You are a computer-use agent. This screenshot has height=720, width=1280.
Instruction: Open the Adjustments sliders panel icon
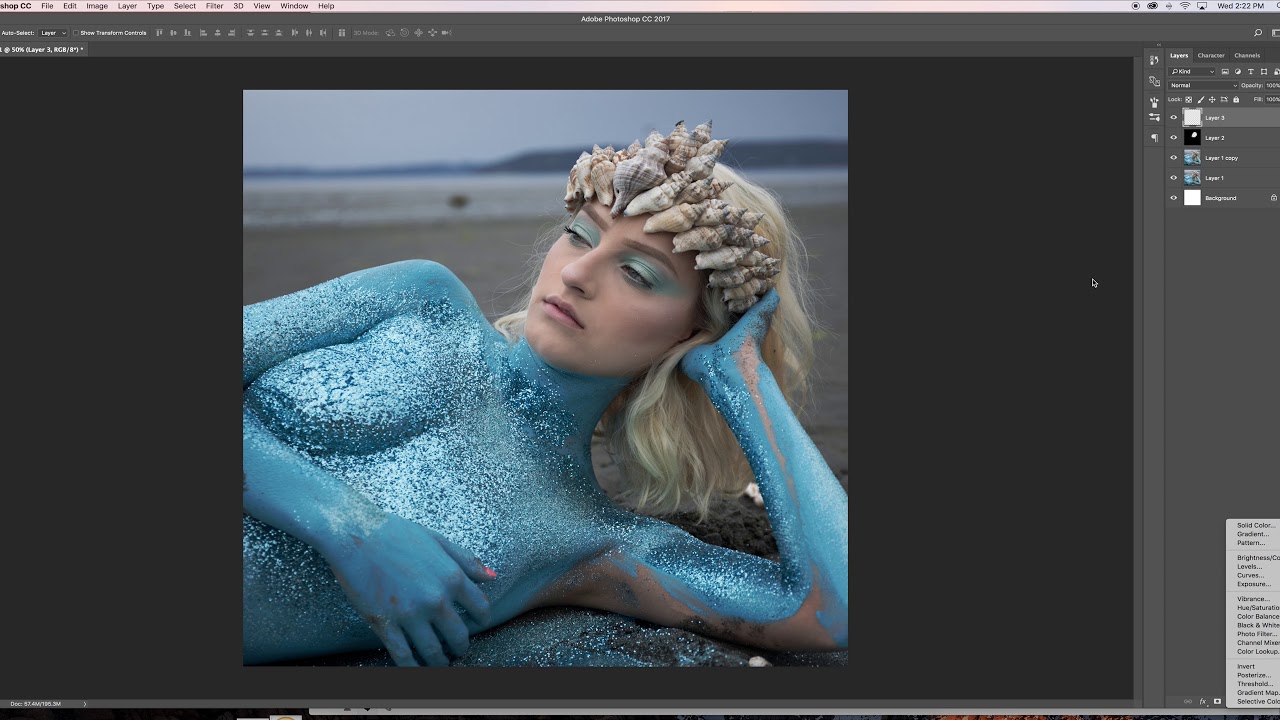pos(1154,117)
